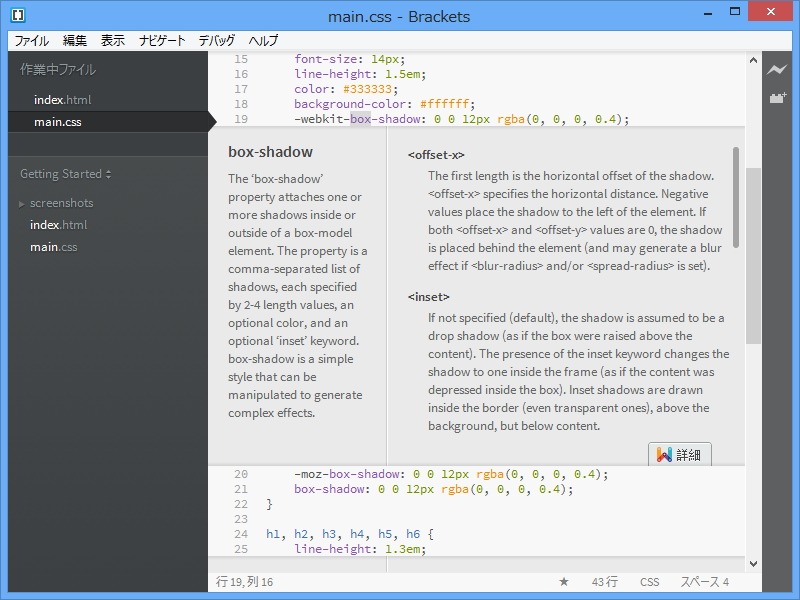
Task: Open the Getting Started project dropdown
Action: [x=66, y=174]
